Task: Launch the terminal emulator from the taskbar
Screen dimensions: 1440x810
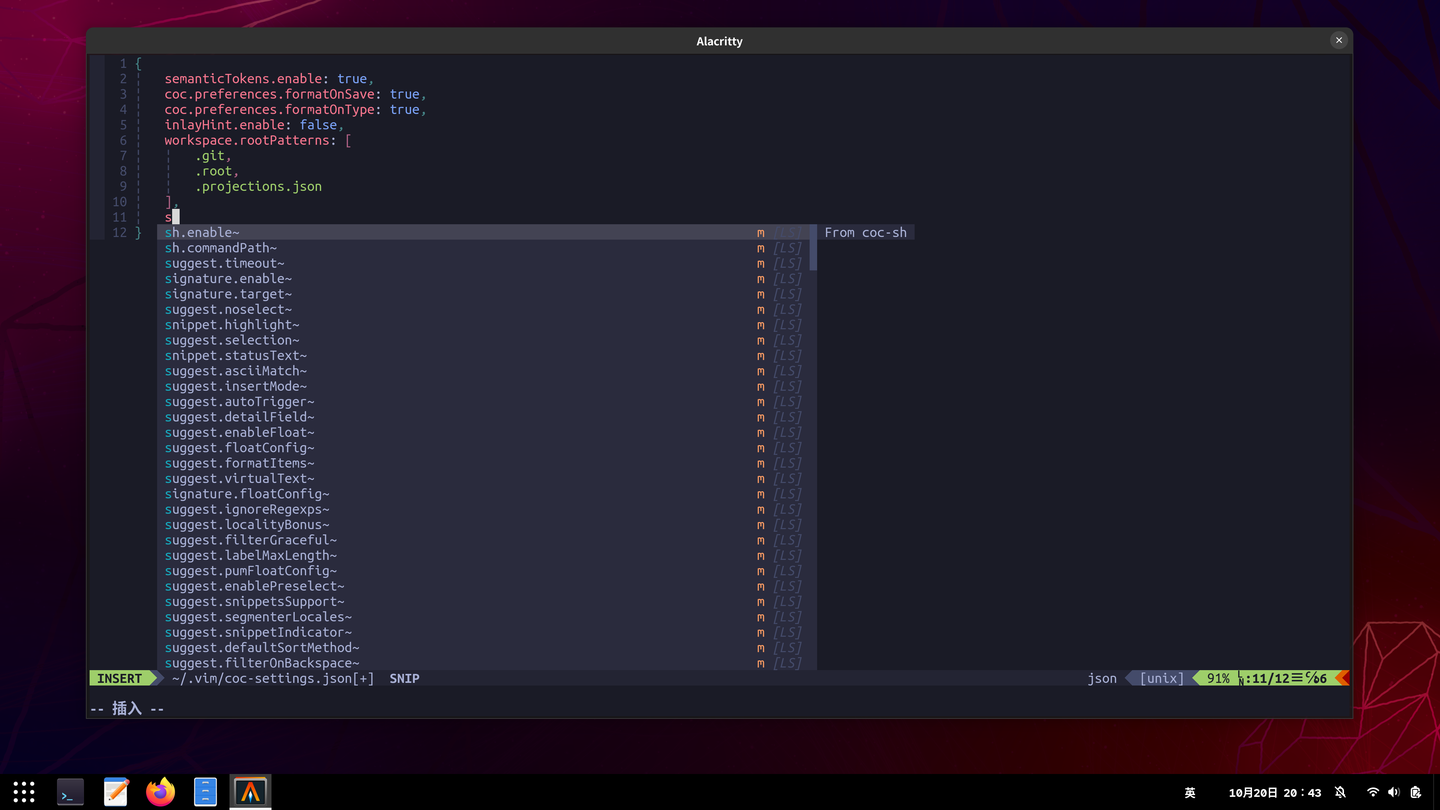Action: coord(69,792)
